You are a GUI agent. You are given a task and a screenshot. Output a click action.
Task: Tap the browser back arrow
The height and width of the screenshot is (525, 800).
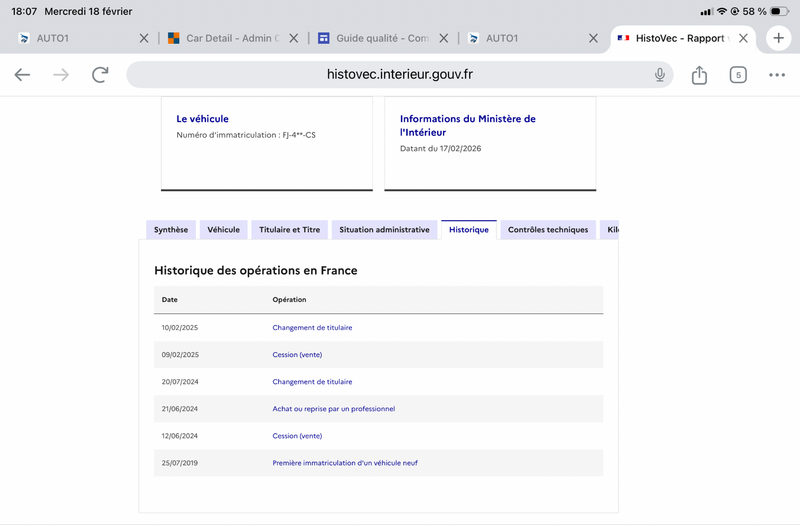[x=22, y=75]
